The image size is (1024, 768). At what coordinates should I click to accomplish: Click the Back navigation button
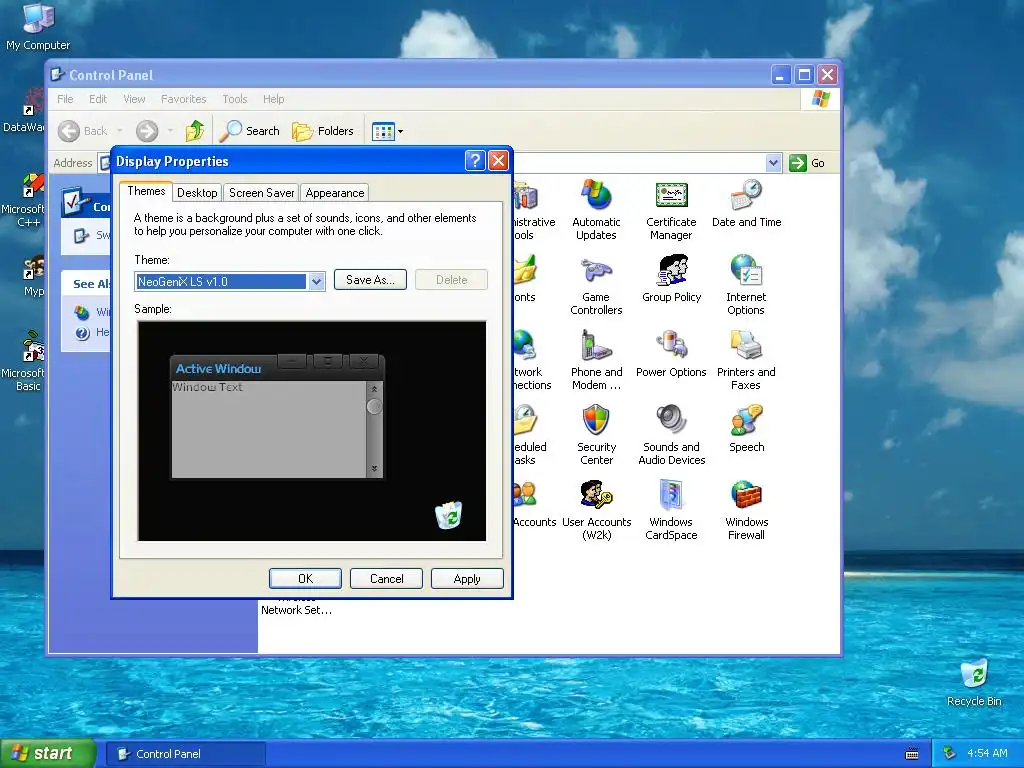tap(82, 131)
